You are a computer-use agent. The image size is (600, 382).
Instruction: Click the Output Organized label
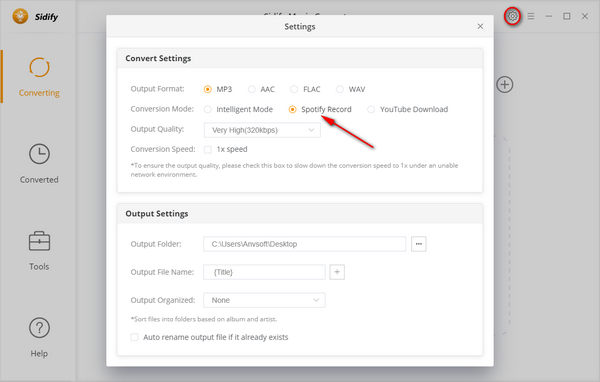click(x=163, y=300)
